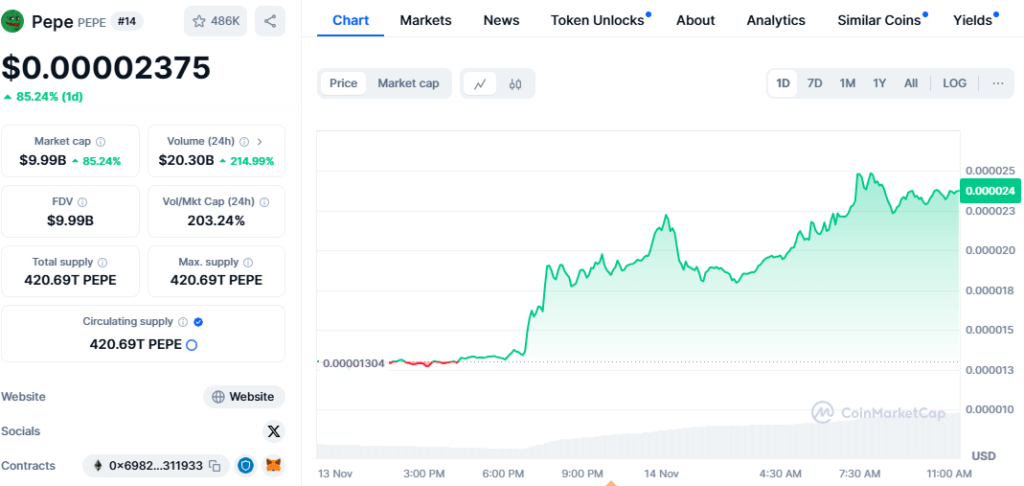Open the X social profile icon
The image size is (1024, 486).
pos(274,431)
